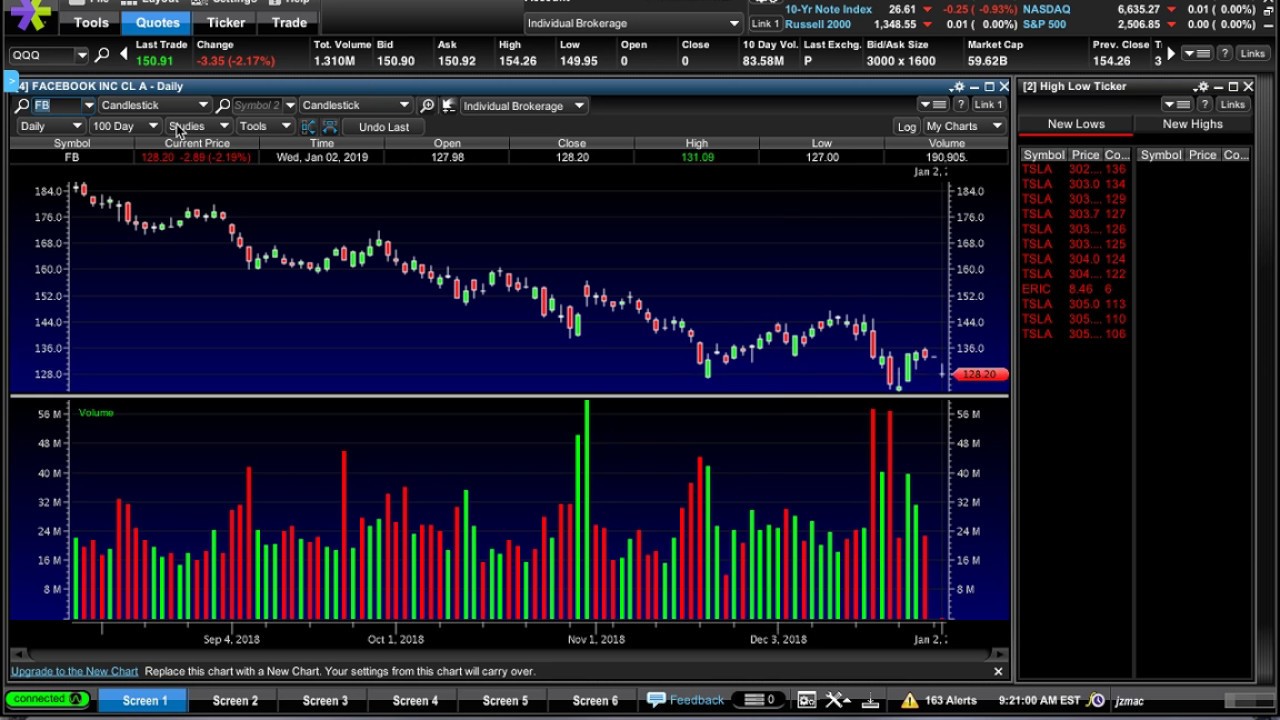Click the clock icon next to the time

(x=1096, y=700)
